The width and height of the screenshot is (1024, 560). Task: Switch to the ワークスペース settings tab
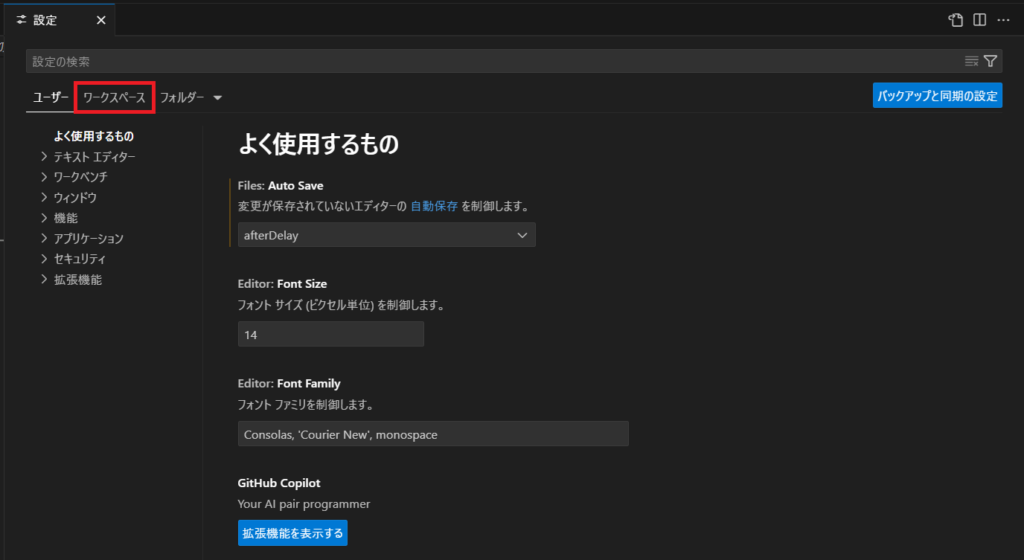(115, 98)
